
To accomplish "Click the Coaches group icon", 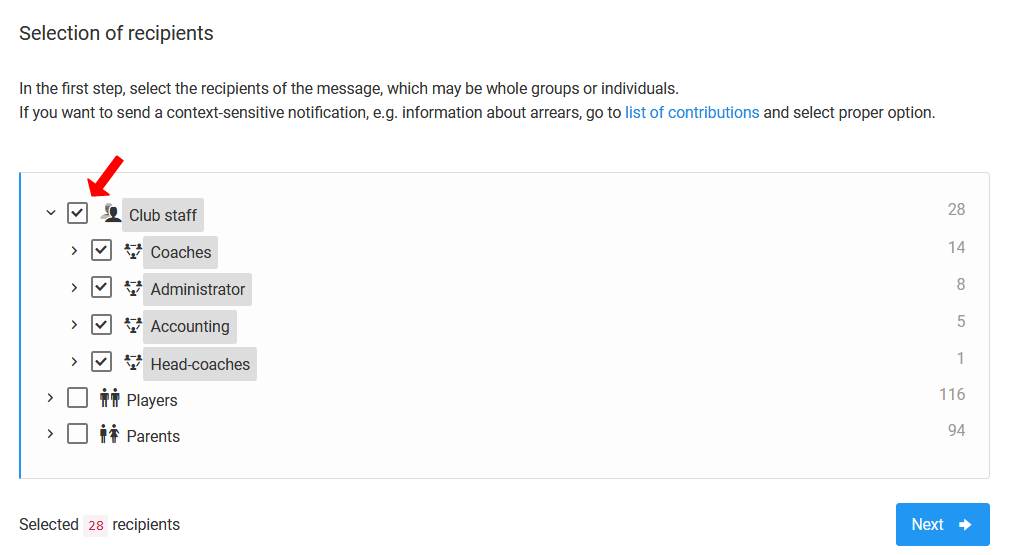I will pyautogui.click(x=133, y=251).
